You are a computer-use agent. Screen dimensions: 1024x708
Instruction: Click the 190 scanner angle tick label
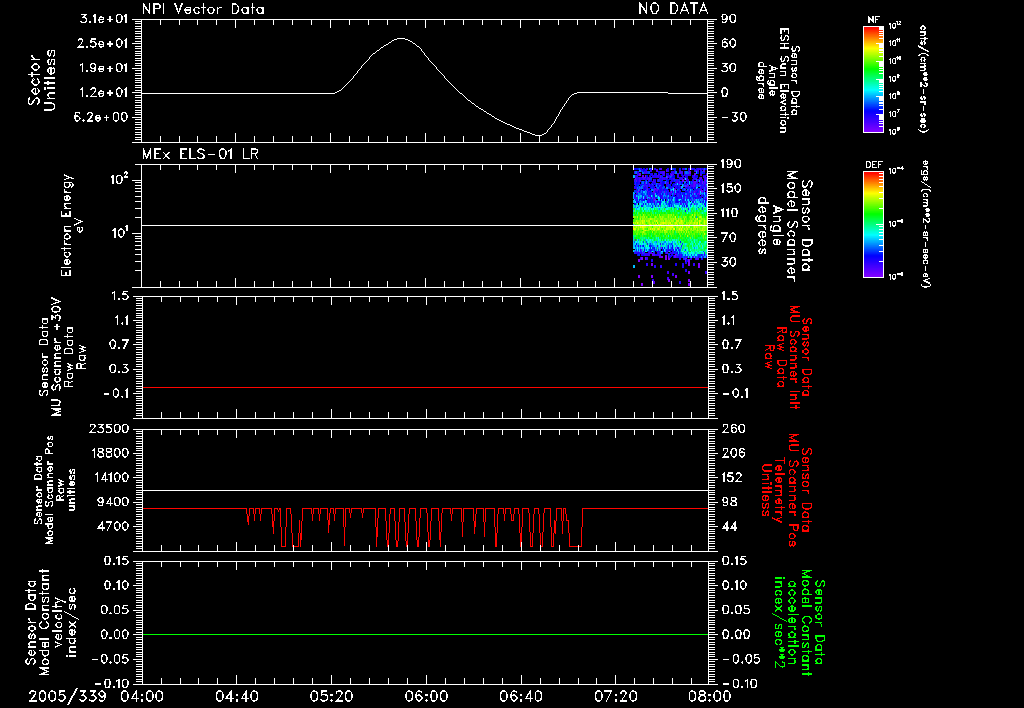(x=731, y=164)
